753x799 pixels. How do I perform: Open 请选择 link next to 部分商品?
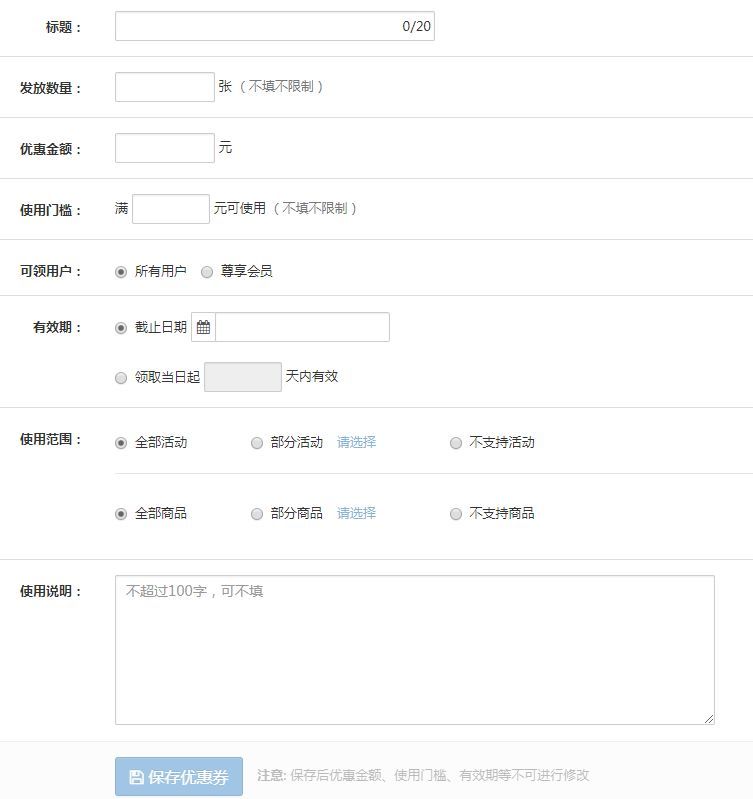[x=356, y=513]
